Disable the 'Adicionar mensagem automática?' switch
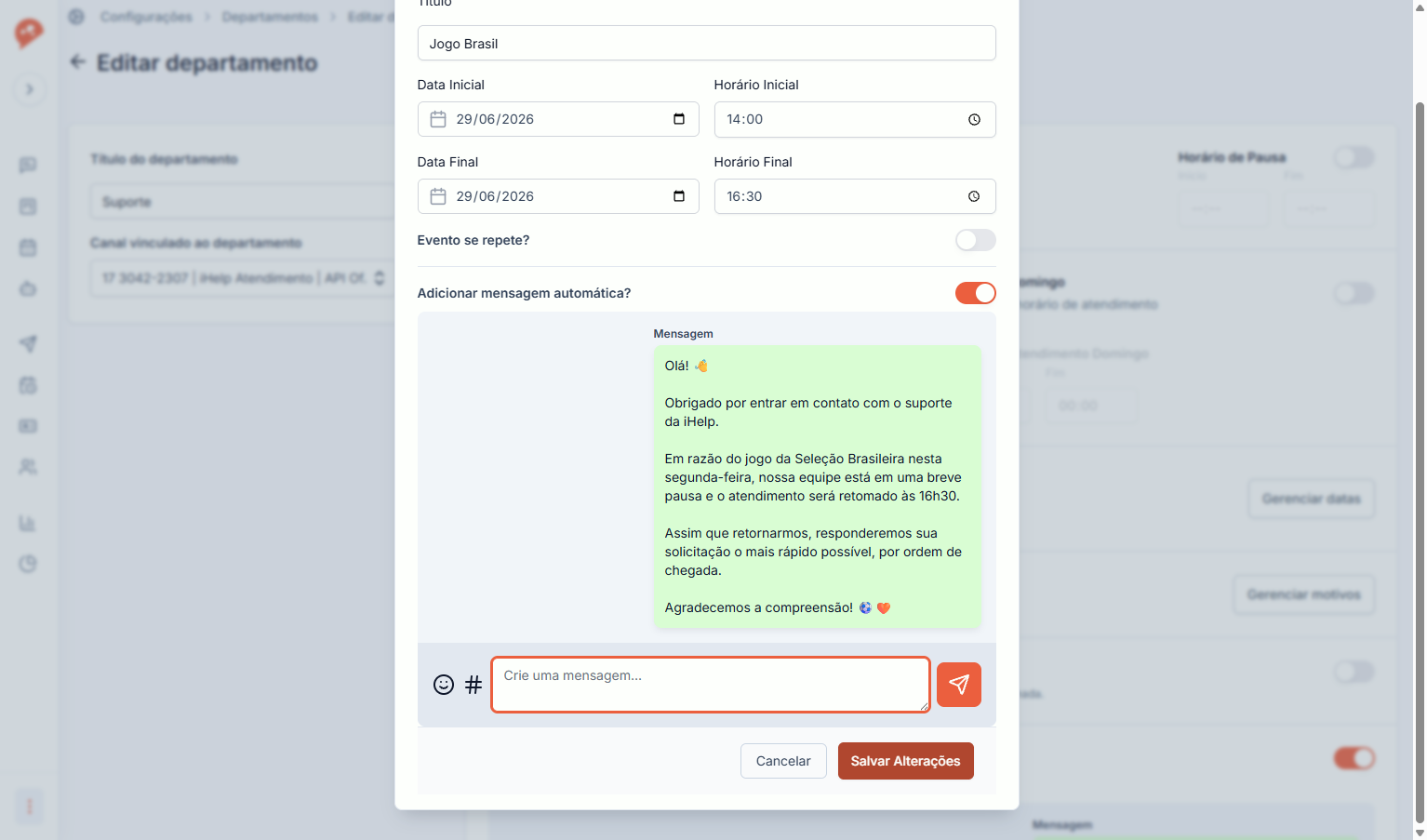 (975, 293)
